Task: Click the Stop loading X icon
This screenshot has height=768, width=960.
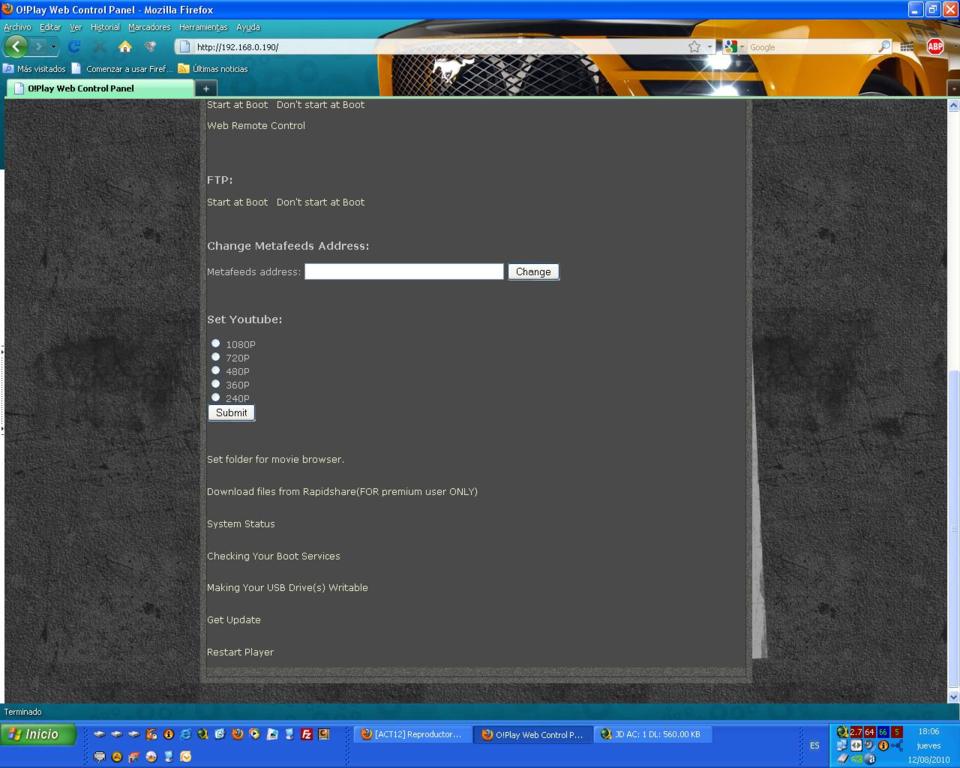Action: 100,47
